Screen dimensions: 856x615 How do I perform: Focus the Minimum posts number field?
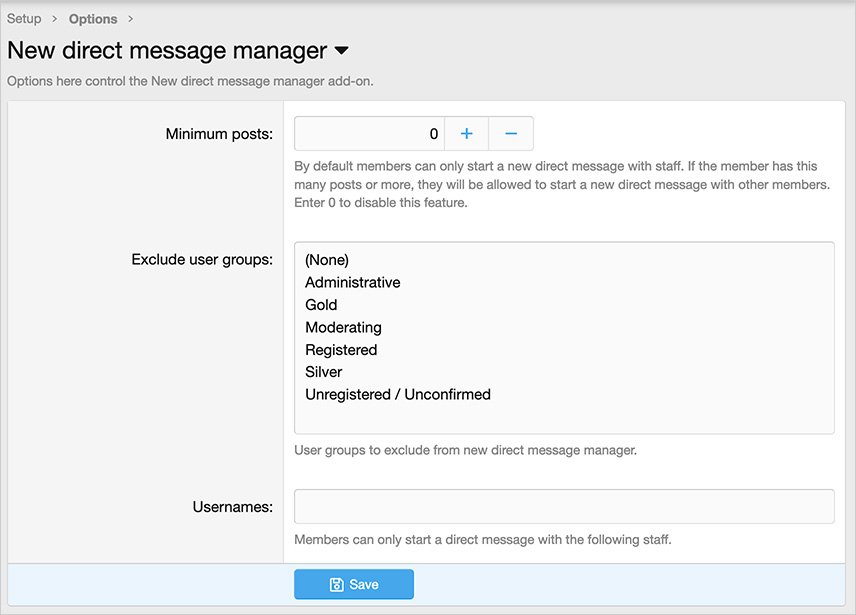369,133
